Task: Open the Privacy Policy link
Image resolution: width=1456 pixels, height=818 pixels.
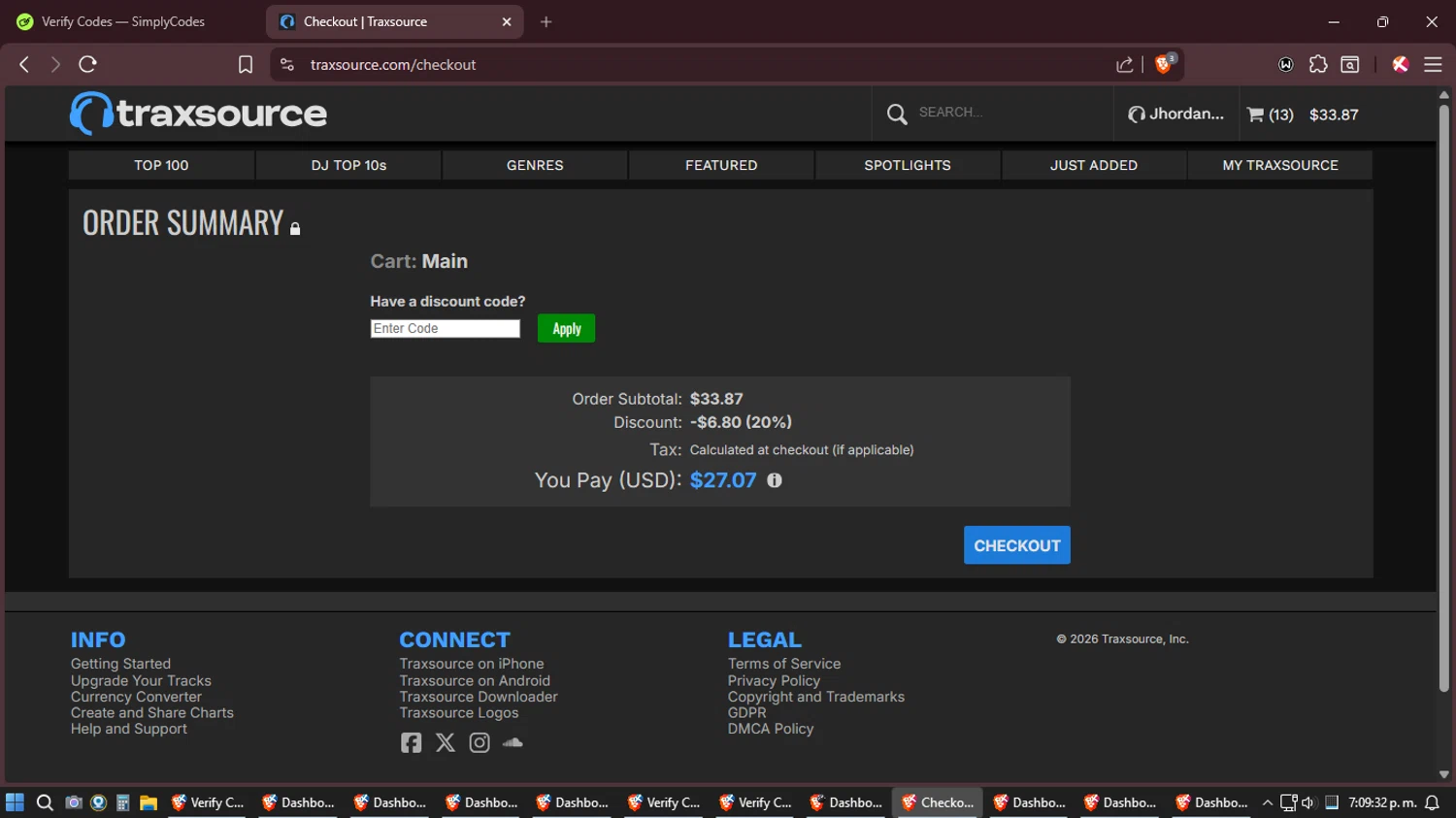Action: point(774,680)
